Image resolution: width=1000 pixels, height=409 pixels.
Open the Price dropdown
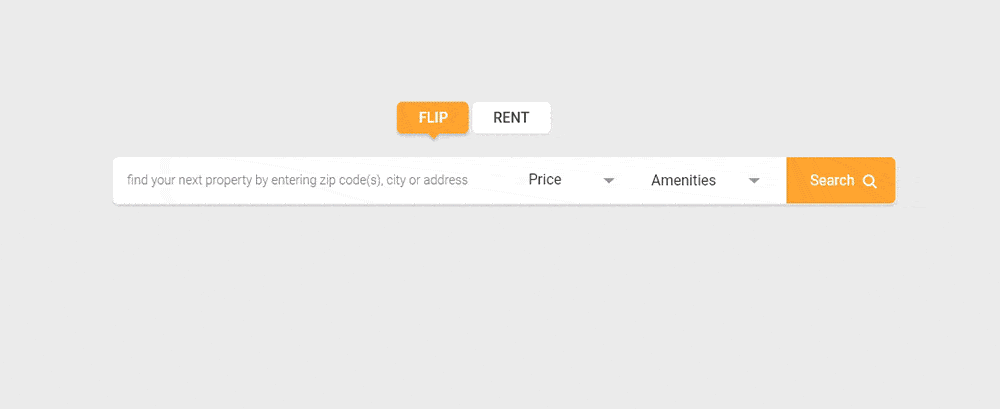click(571, 181)
